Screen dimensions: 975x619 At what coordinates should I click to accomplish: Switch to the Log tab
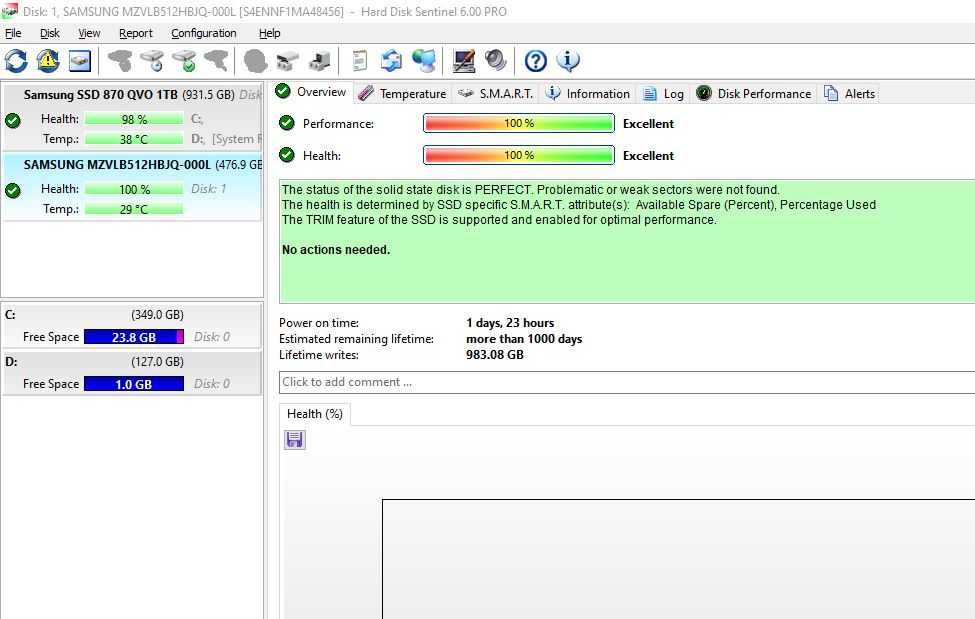tap(663, 93)
